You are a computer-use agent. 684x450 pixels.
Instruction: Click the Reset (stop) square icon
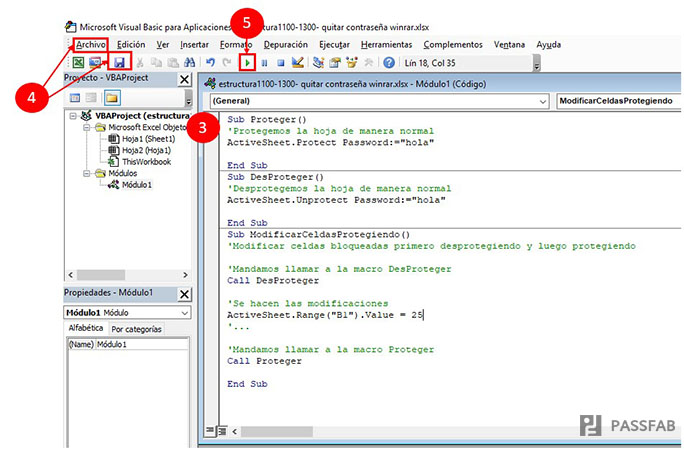280,63
